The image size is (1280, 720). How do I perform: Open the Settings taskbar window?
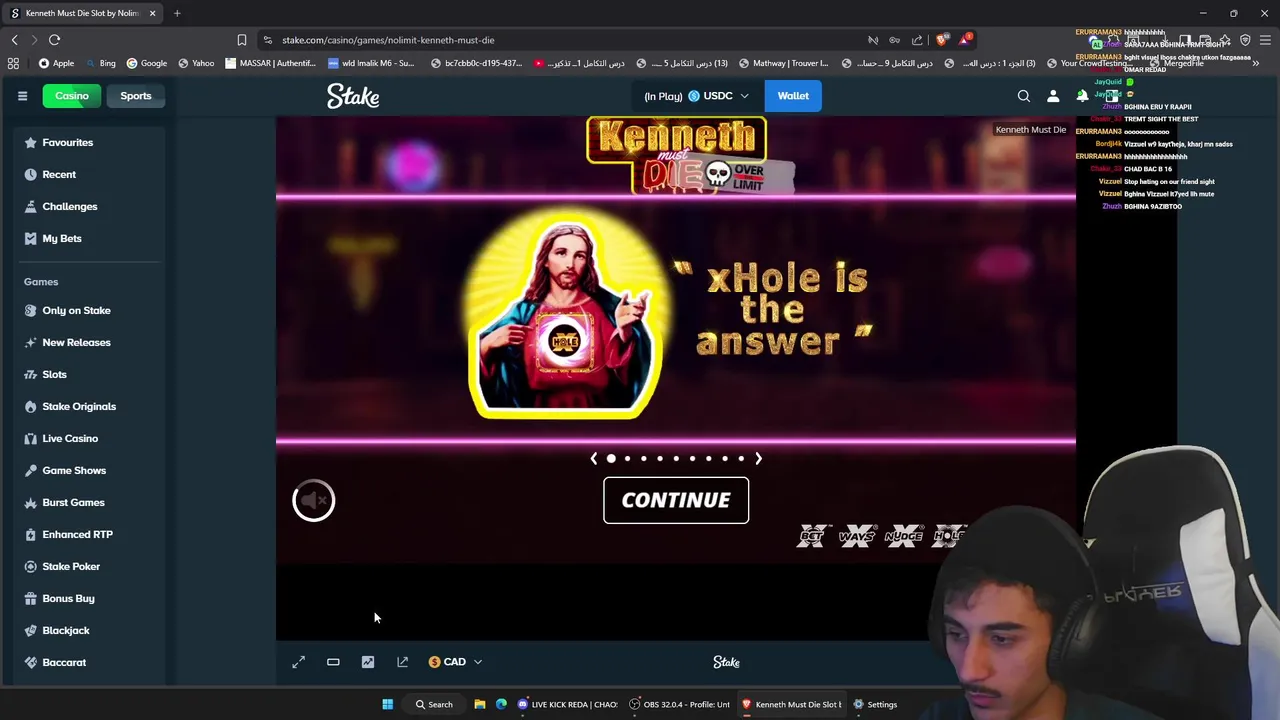(875, 704)
